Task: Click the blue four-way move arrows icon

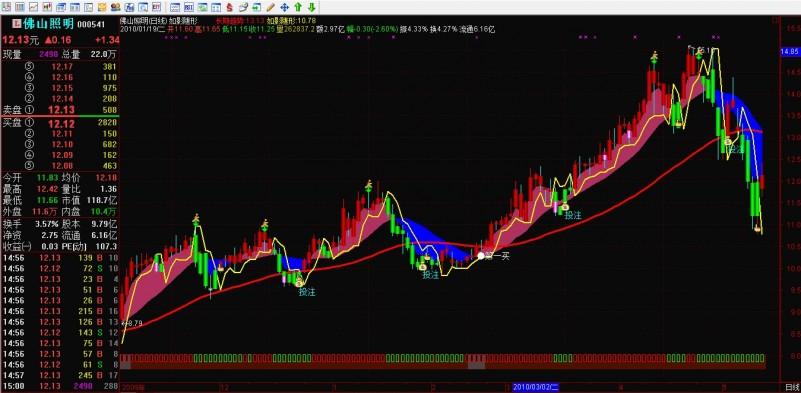Action: (285, 7)
